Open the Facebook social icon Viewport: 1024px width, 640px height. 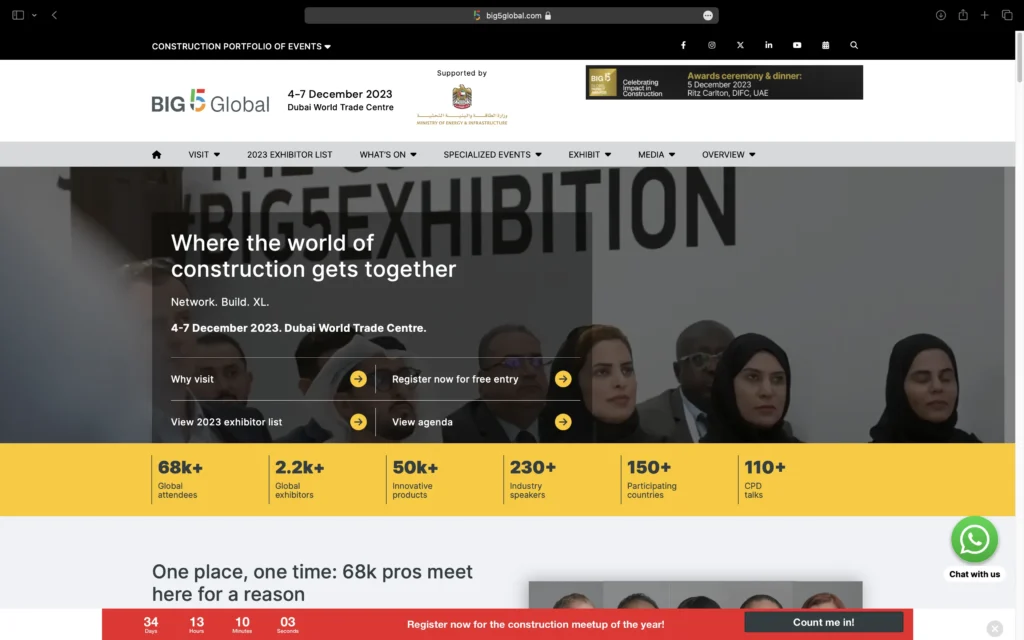pos(683,45)
